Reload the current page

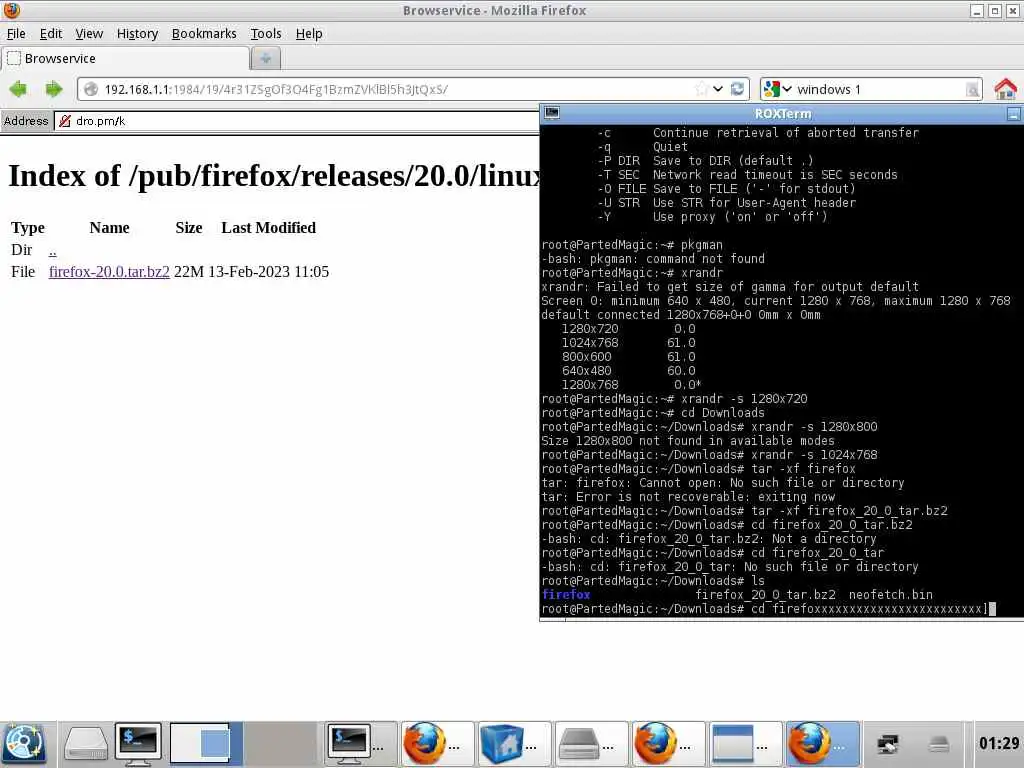(737, 89)
